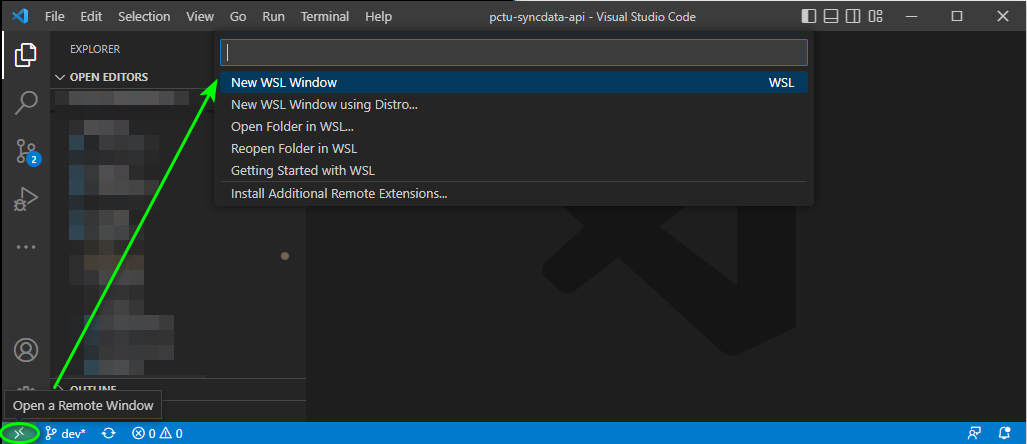Image resolution: width=1027 pixels, height=444 pixels.
Task: Select New WSL Window option
Action: (514, 83)
